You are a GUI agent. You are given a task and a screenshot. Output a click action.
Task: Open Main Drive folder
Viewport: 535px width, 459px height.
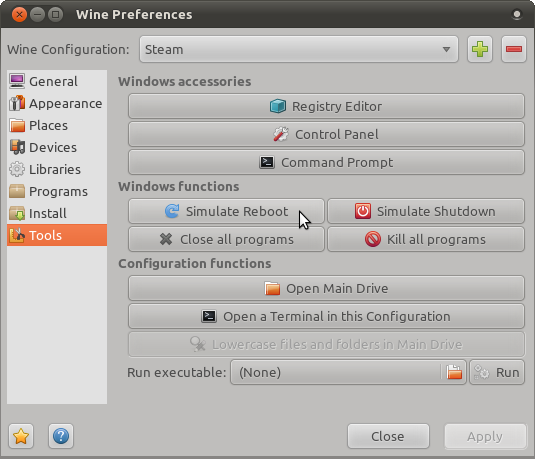pos(326,288)
